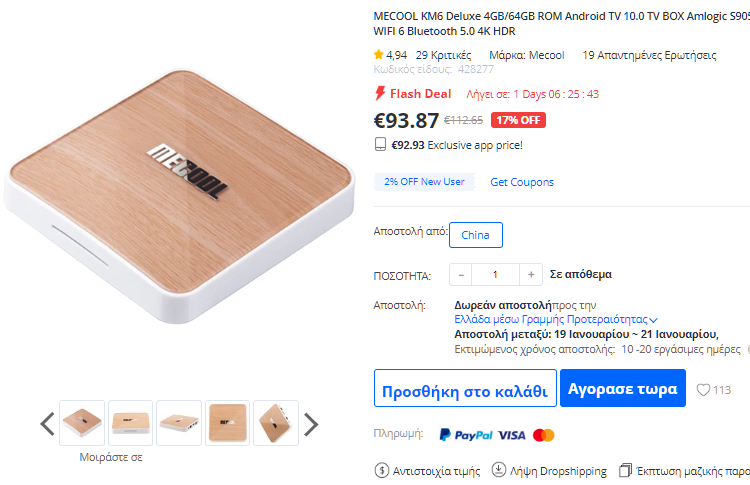Click the 2% OFF New User coupon

click(x=424, y=182)
